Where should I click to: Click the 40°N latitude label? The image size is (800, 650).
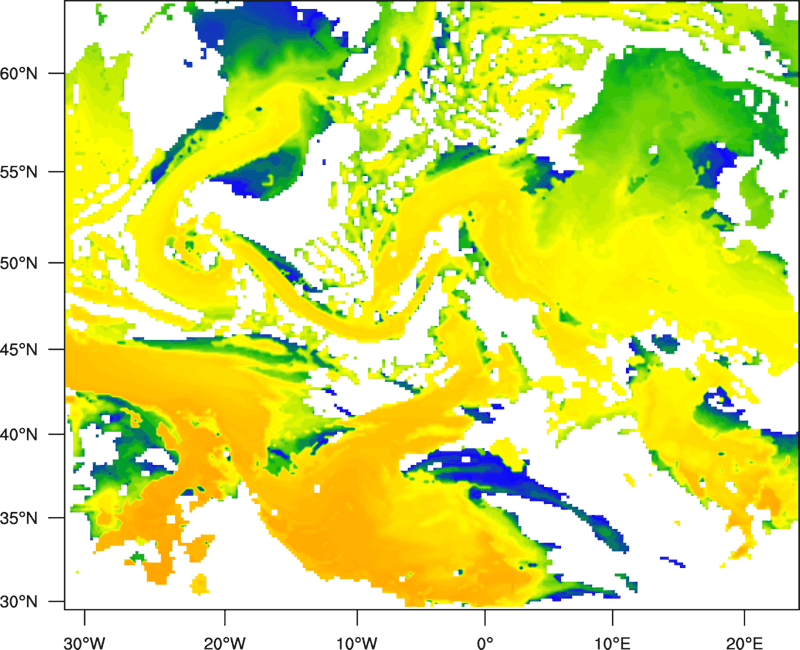click(19, 434)
